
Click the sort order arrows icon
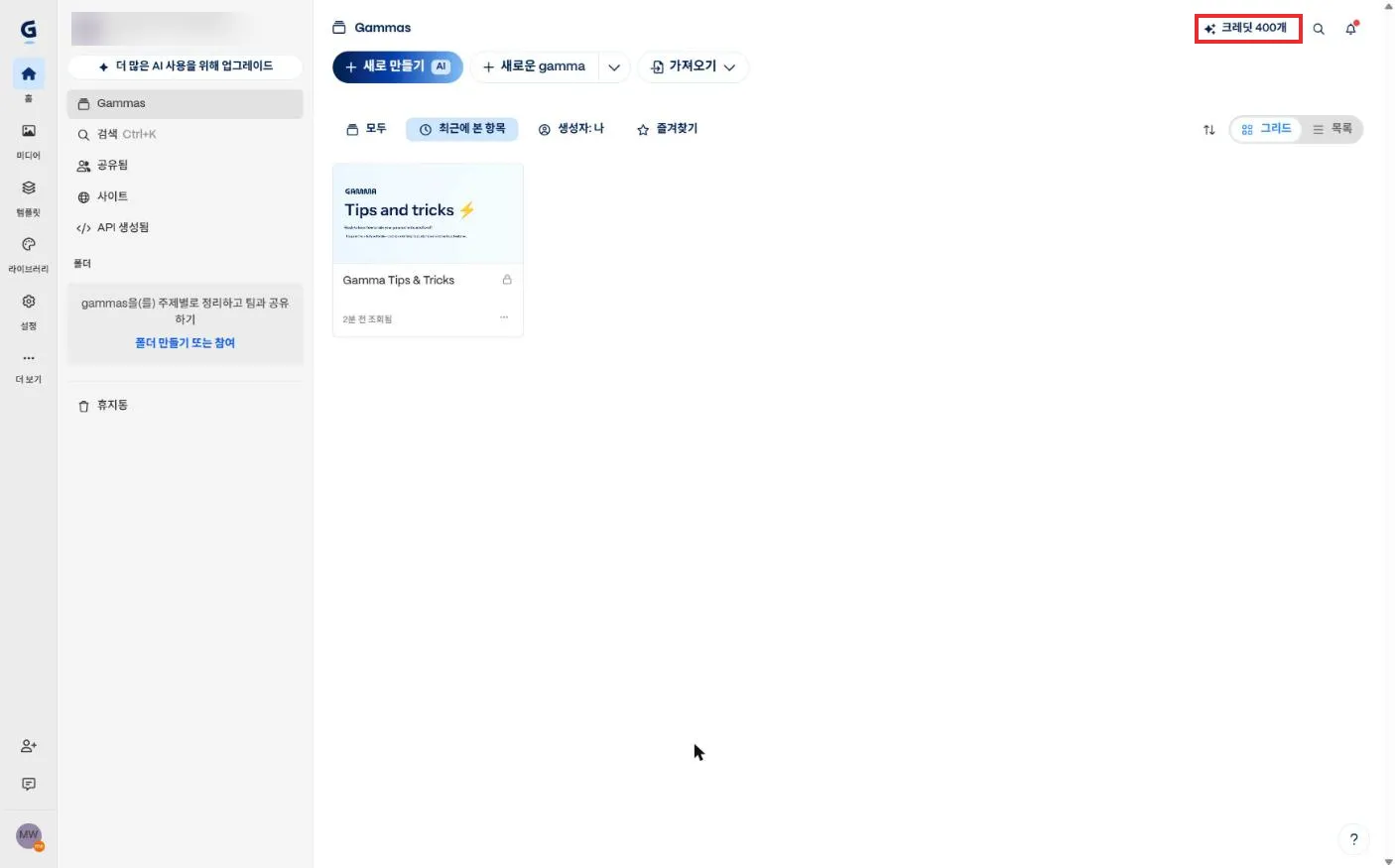(1208, 130)
